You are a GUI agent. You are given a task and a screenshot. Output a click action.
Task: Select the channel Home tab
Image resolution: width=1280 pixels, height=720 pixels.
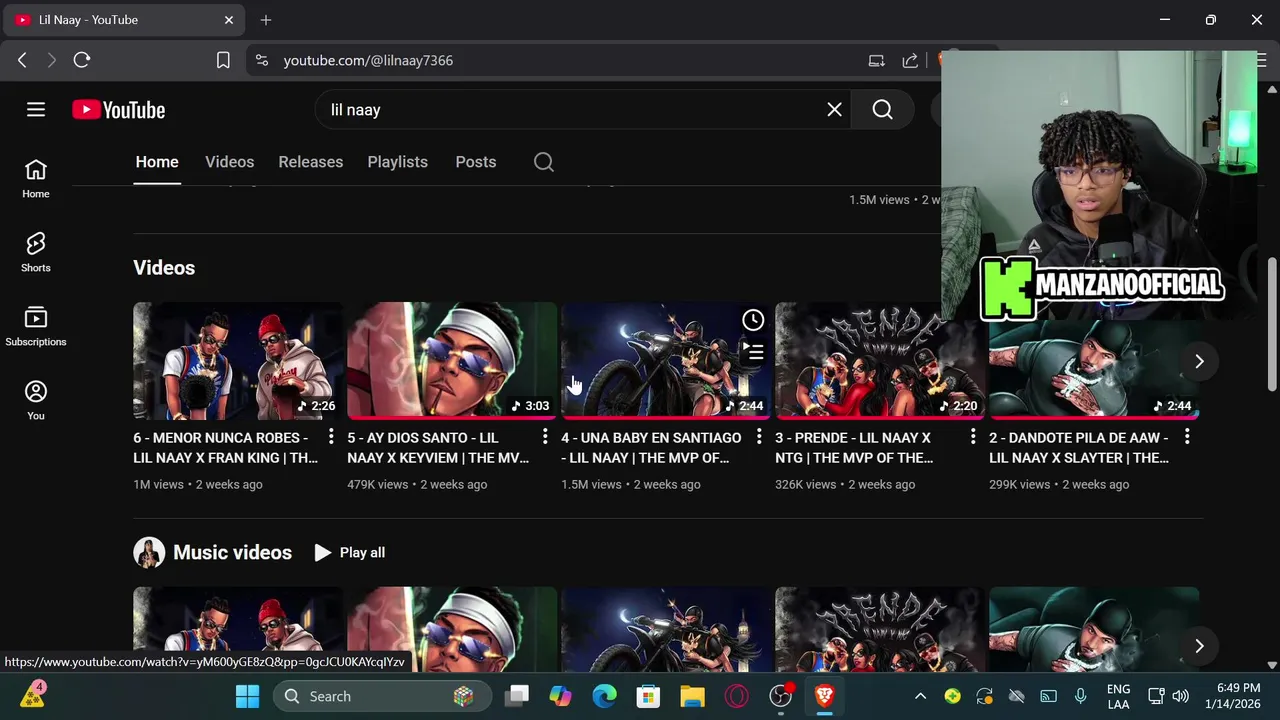pyautogui.click(x=157, y=162)
